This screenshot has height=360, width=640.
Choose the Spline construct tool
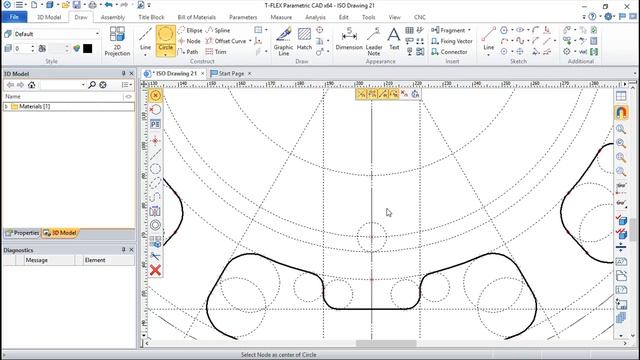(218, 30)
